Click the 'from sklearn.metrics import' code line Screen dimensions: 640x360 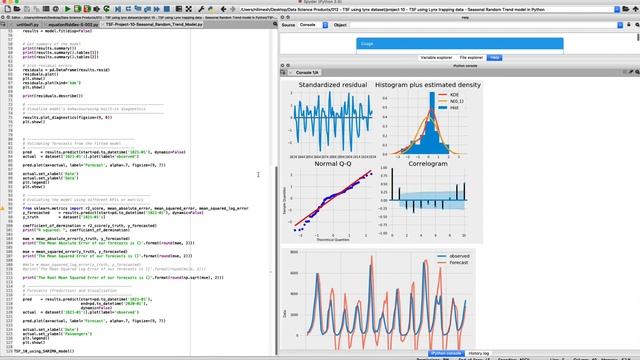(x=136, y=208)
